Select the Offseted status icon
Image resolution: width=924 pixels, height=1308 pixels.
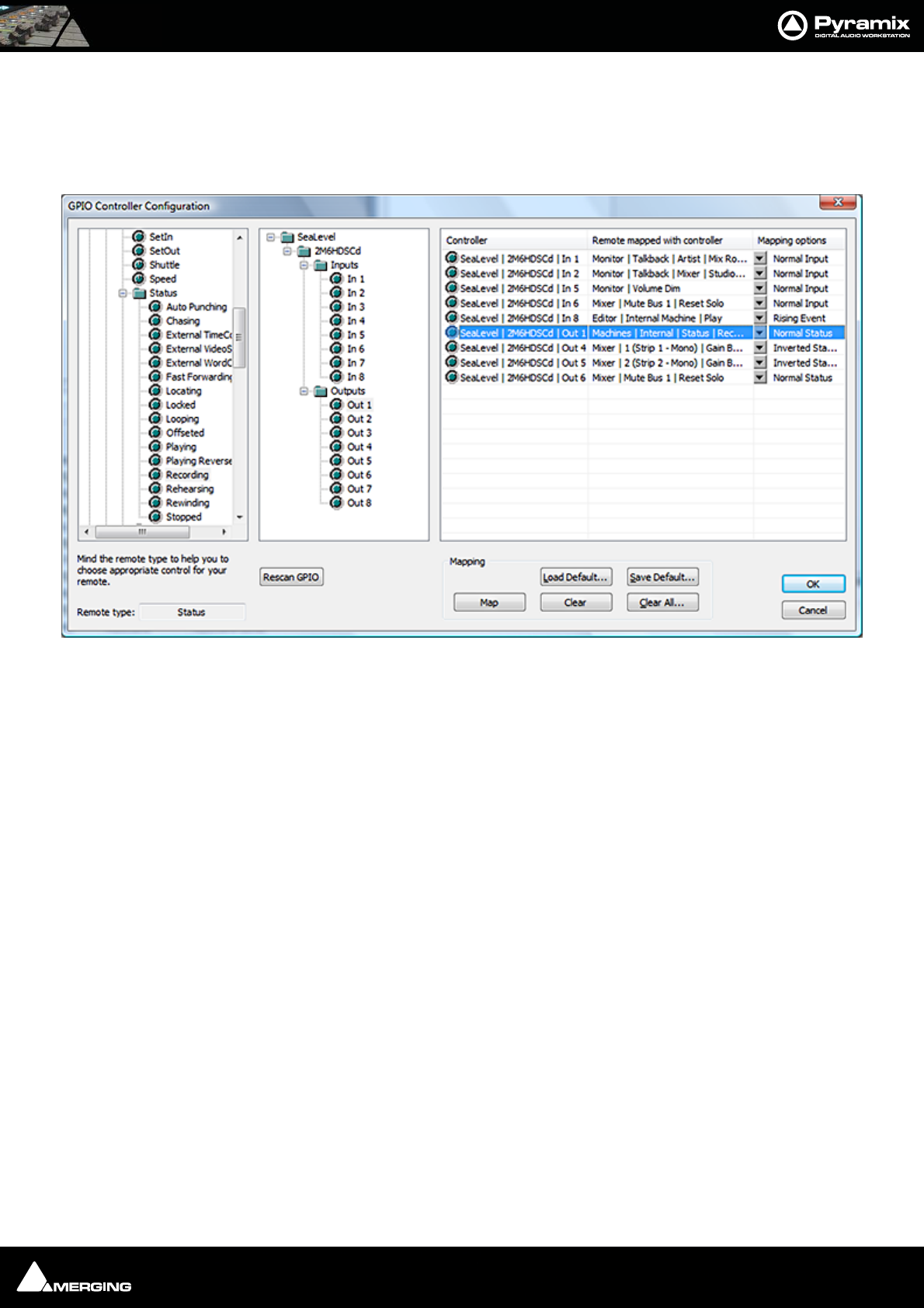(x=155, y=432)
